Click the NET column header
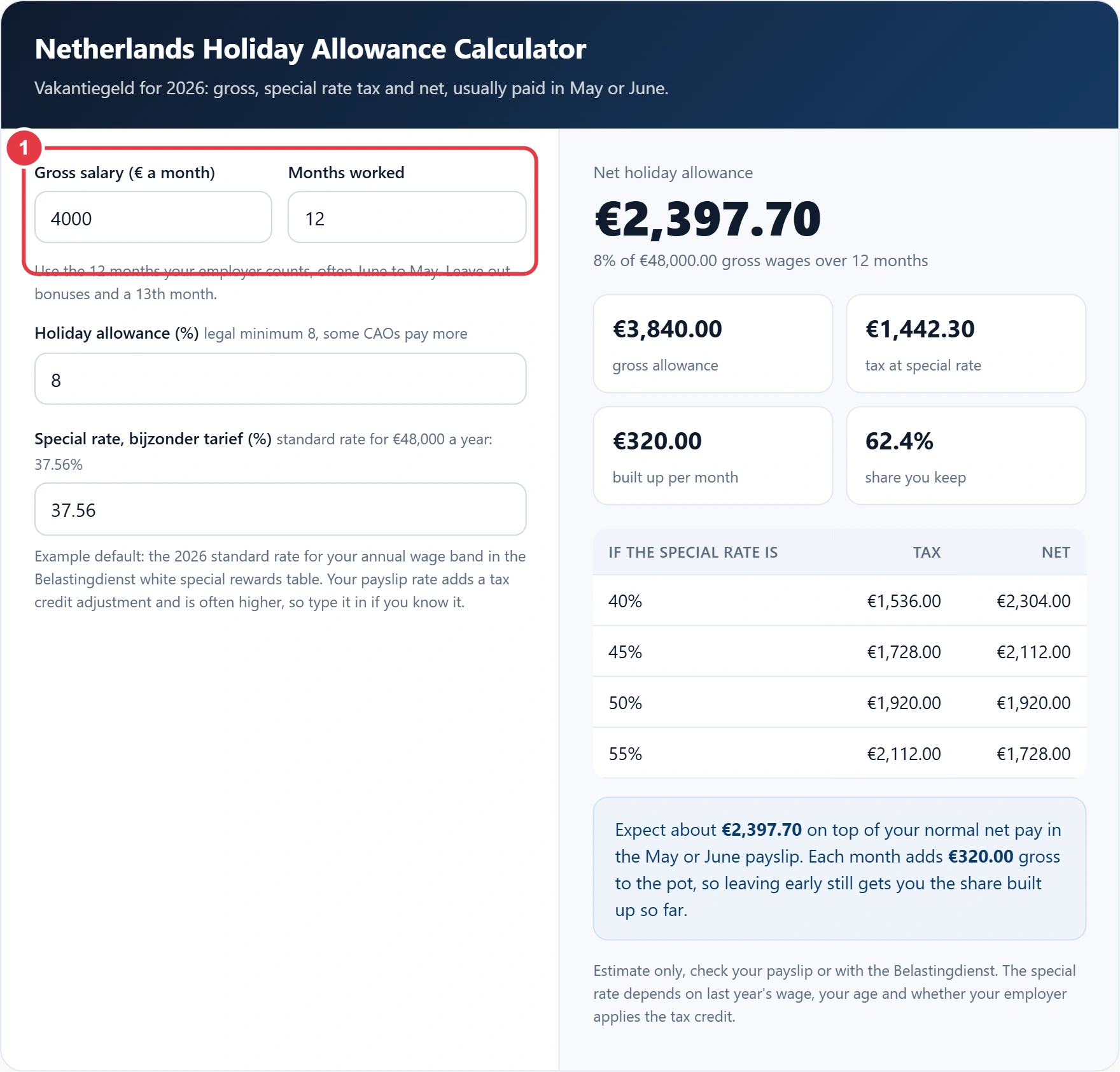This screenshot has height=1072, width=1120. coord(1056,552)
